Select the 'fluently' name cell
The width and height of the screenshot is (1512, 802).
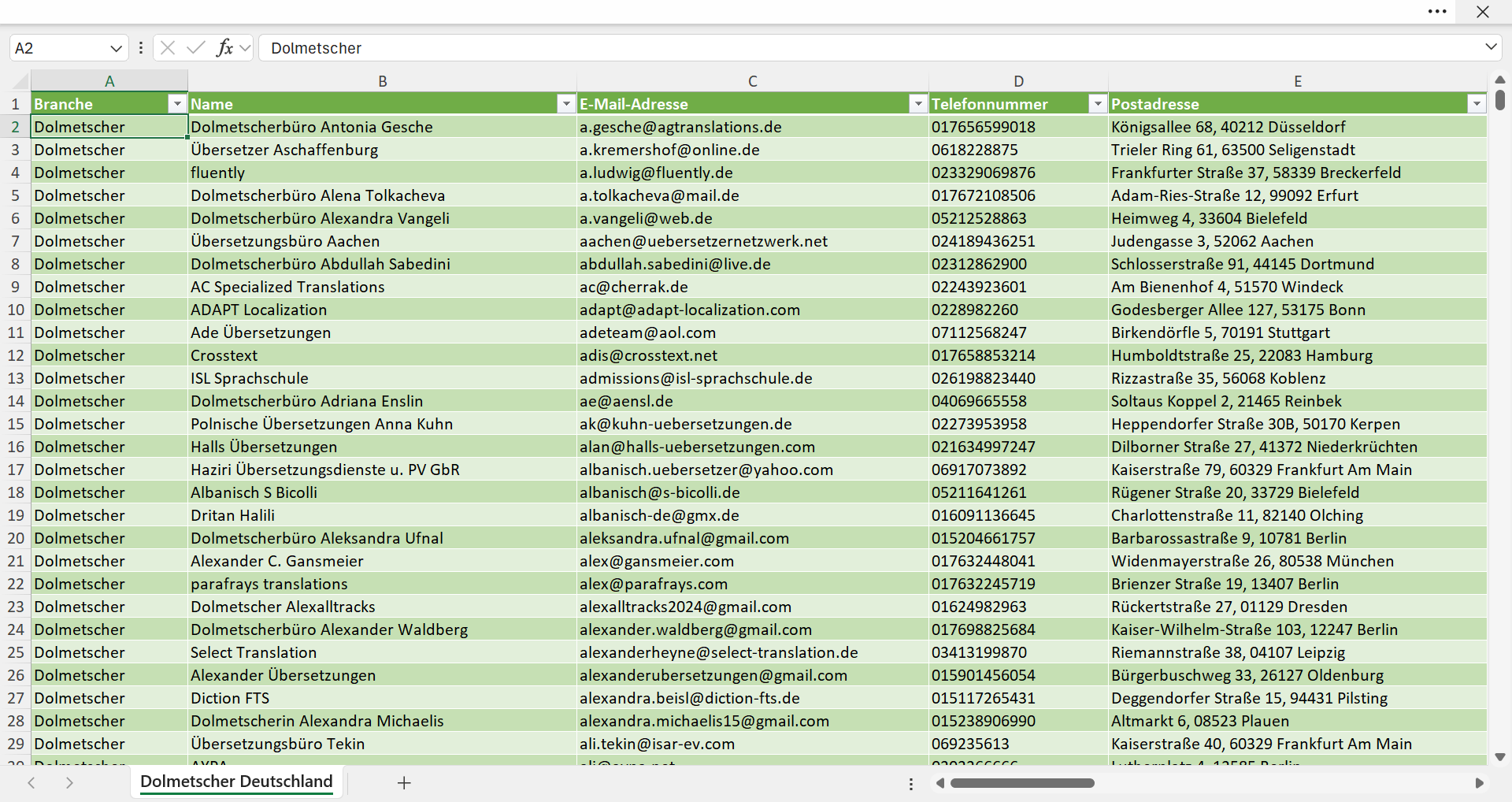click(382, 173)
